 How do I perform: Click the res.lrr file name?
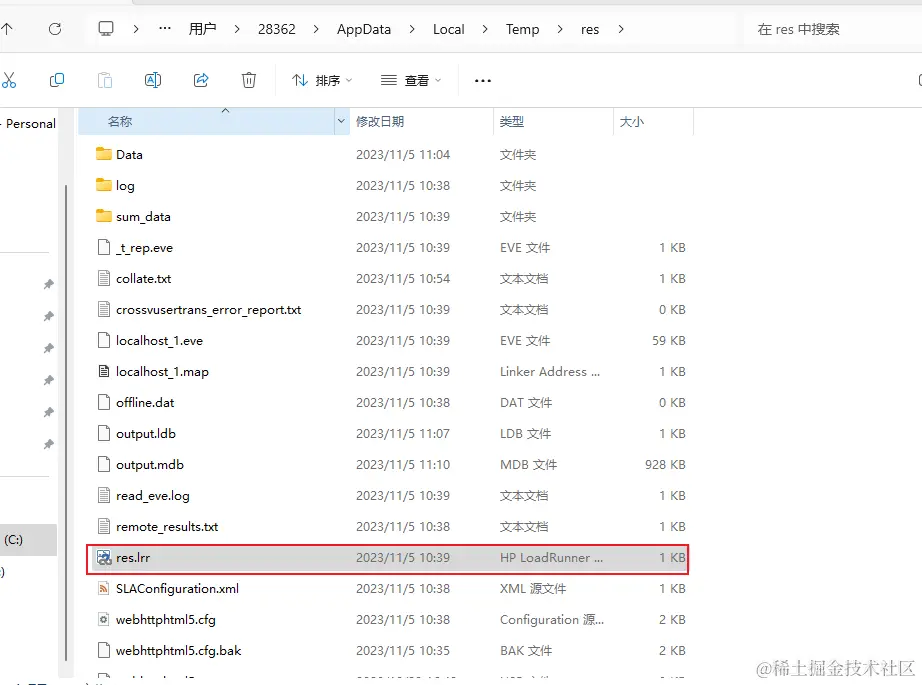click(x=133, y=557)
